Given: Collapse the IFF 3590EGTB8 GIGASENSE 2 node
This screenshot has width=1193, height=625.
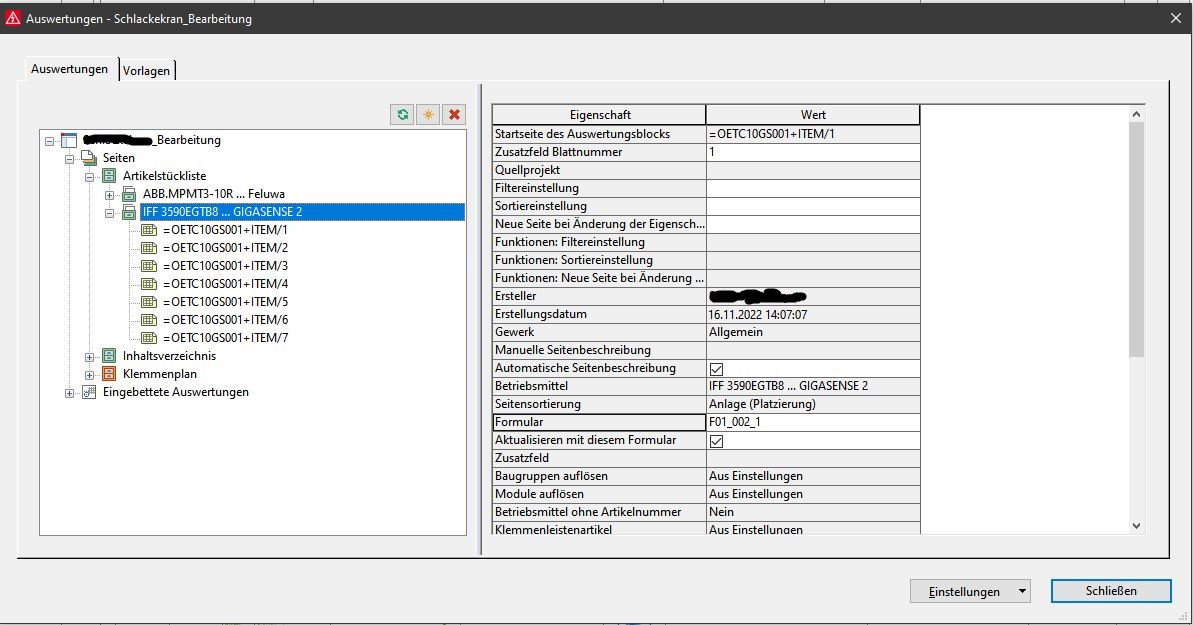Looking at the screenshot, I should (x=110, y=212).
